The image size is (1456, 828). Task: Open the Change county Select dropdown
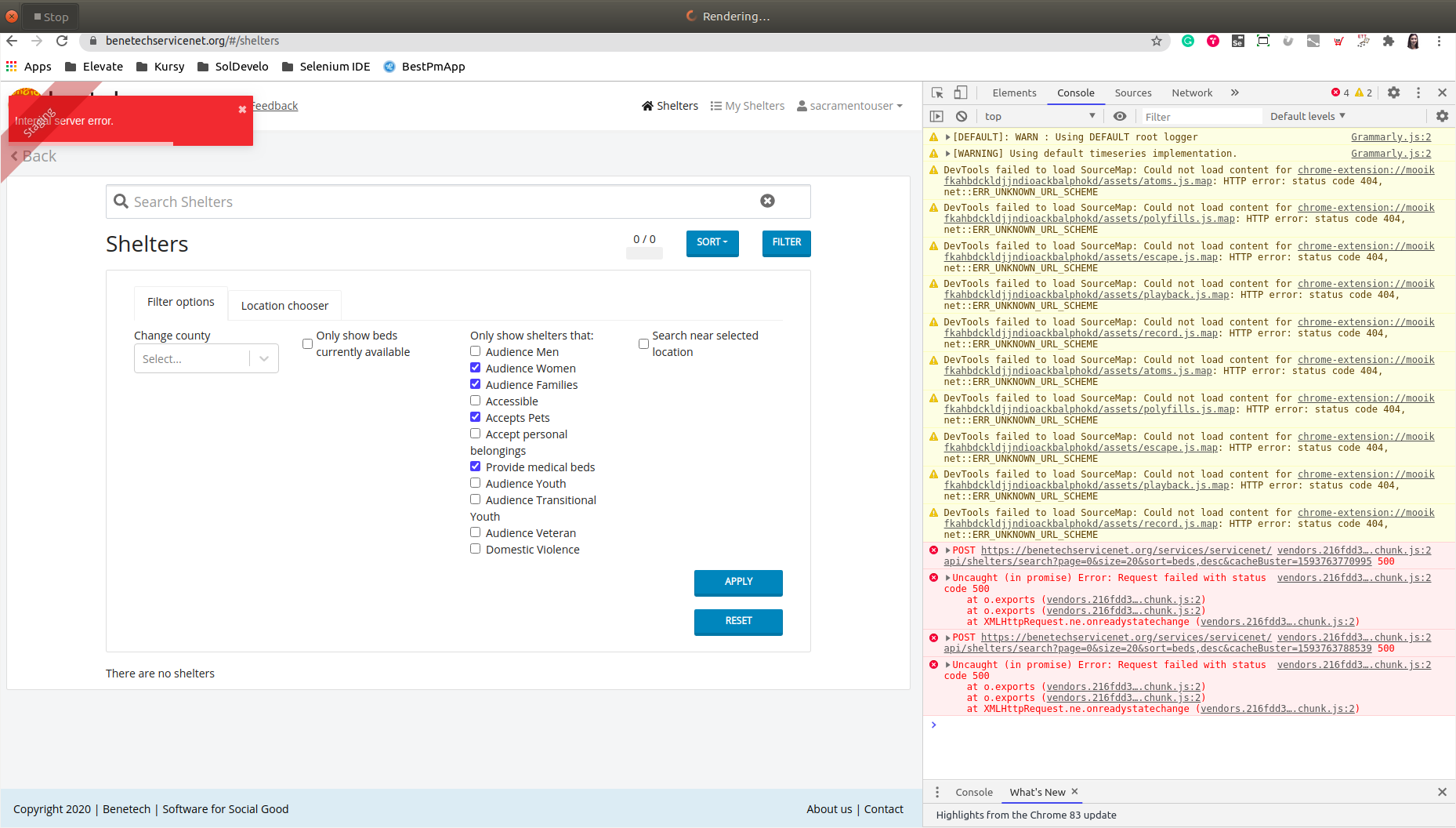(206, 358)
